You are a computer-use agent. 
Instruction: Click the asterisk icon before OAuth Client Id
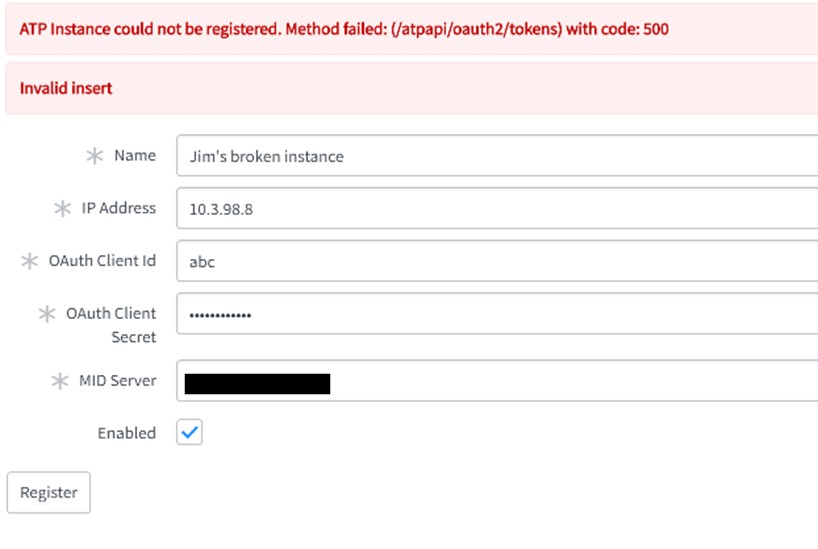30,262
